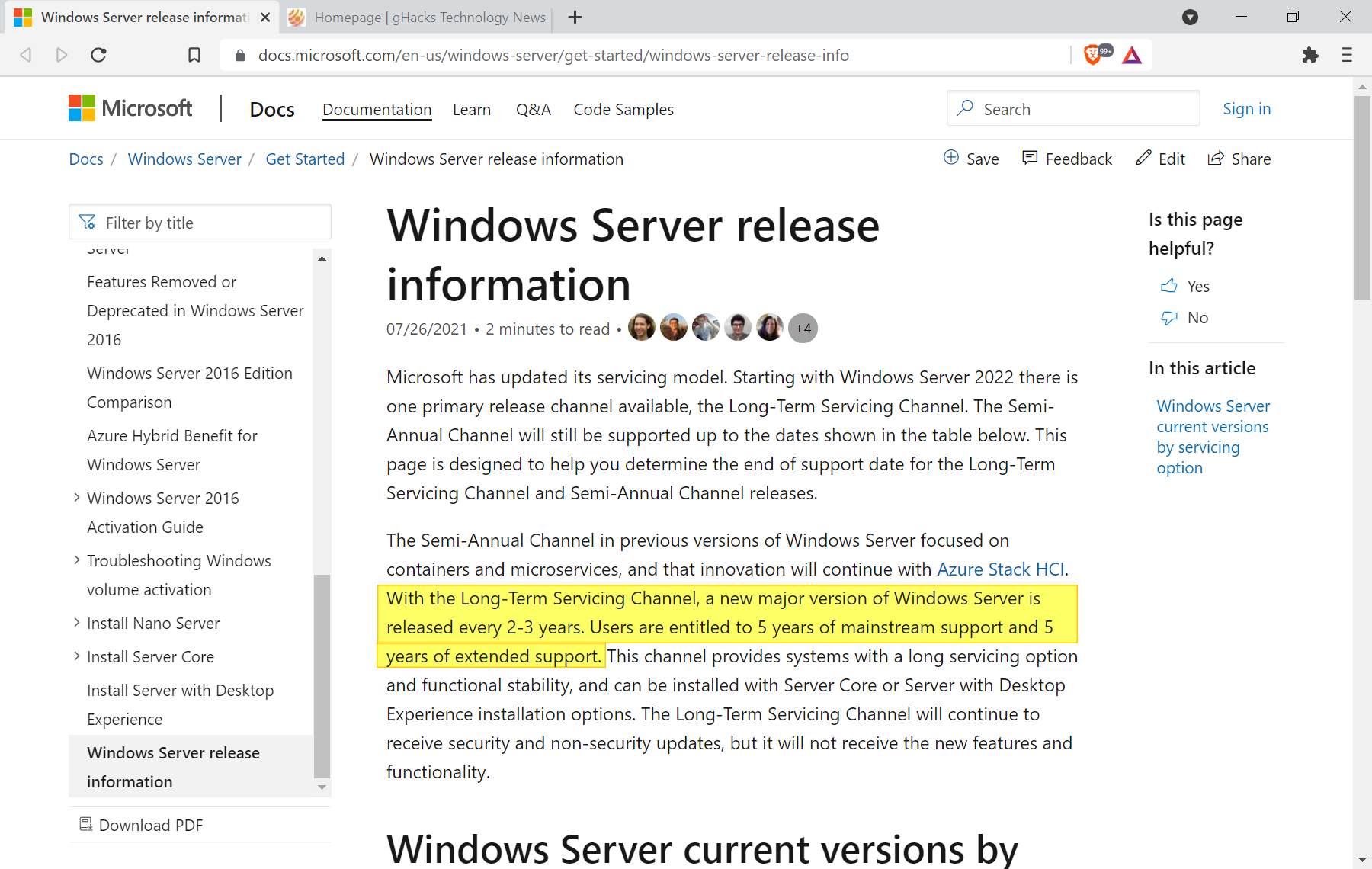Image resolution: width=1372 pixels, height=869 pixels.
Task: Switch to the gHacks Technology News tab
Action: click(416, 17)
